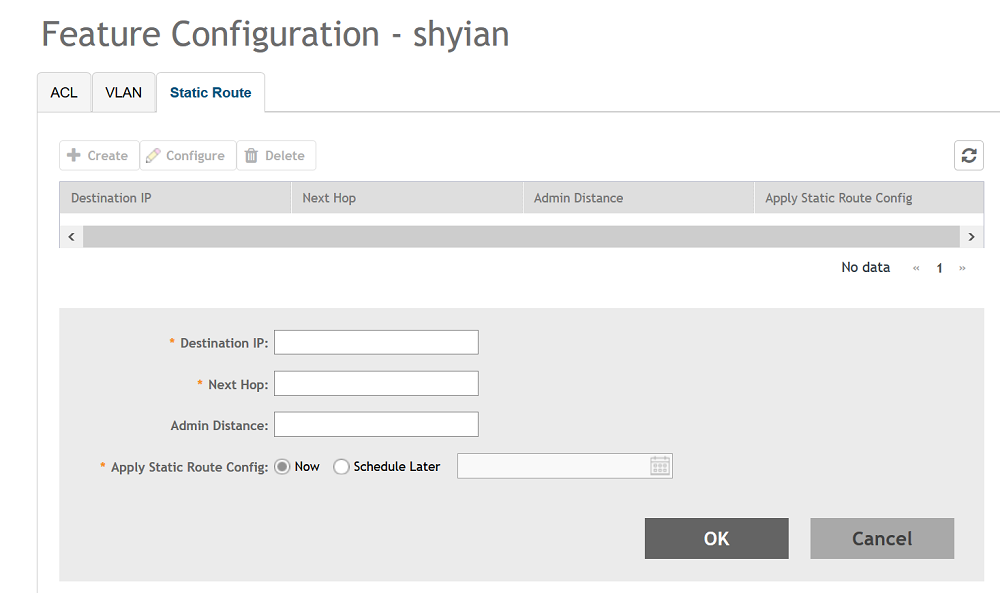Click the Create plus button
1000x593 pixels.
coord(98,156)
